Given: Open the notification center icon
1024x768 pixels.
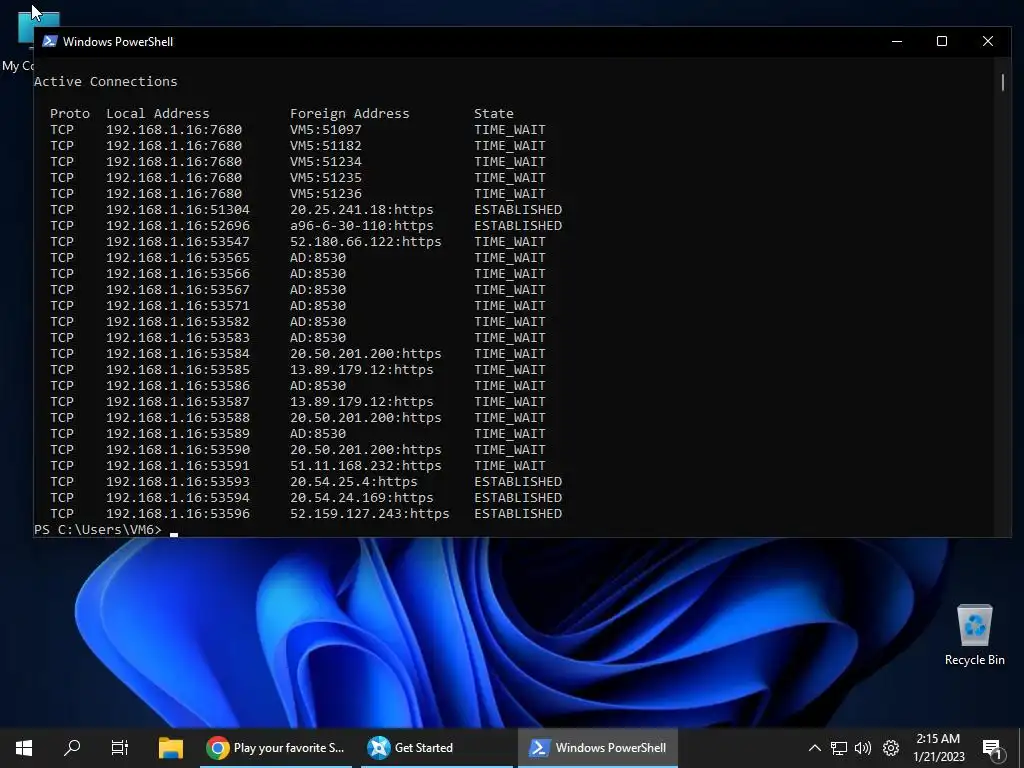Looking at the screenshot, I should 992,749.
